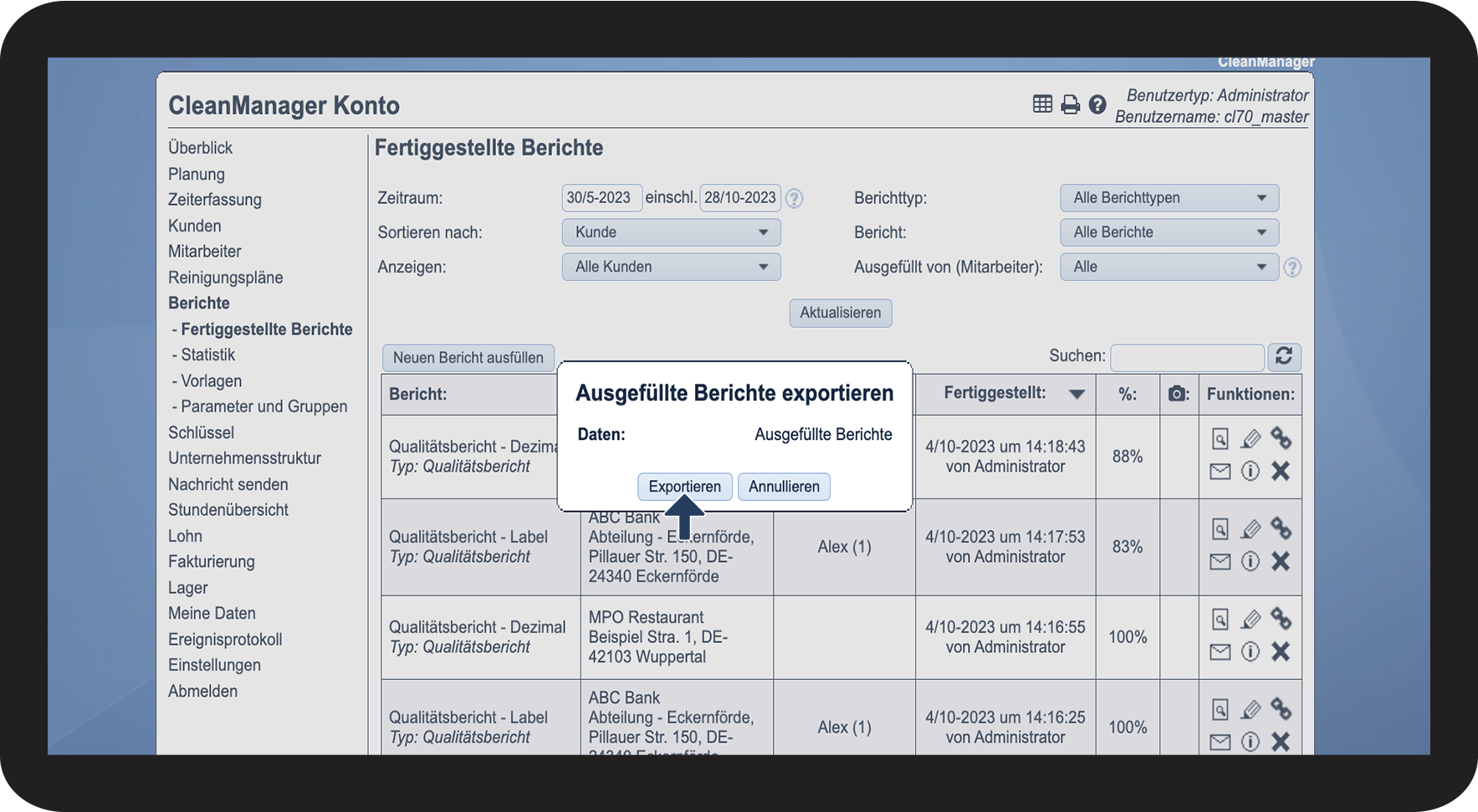Click the Zeitraum start date field 30/5-2023
1478x812 pixels.
pos(602,198)
